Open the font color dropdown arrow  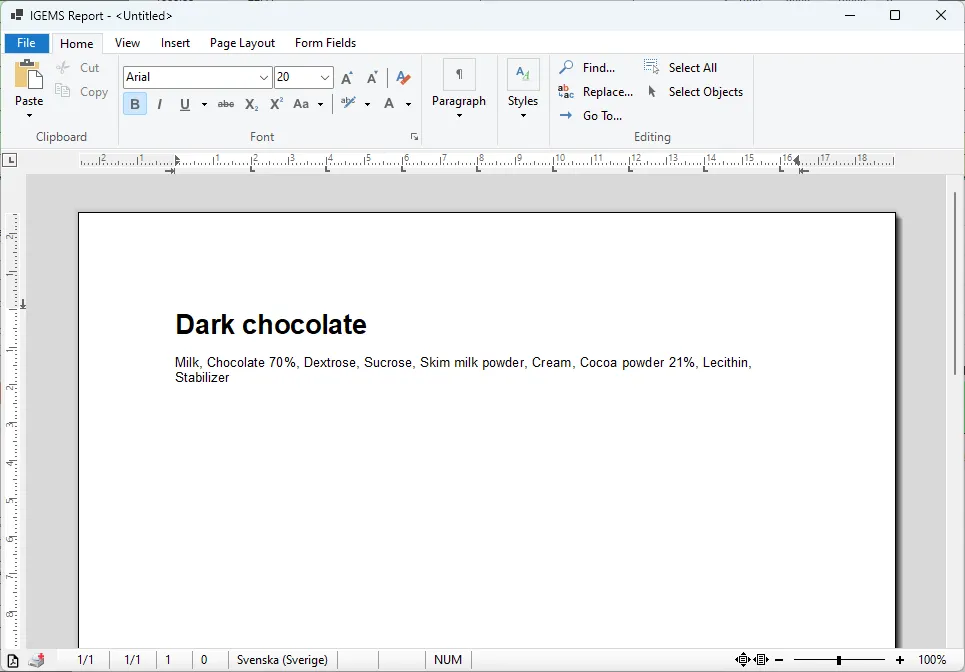coord(408,105)
